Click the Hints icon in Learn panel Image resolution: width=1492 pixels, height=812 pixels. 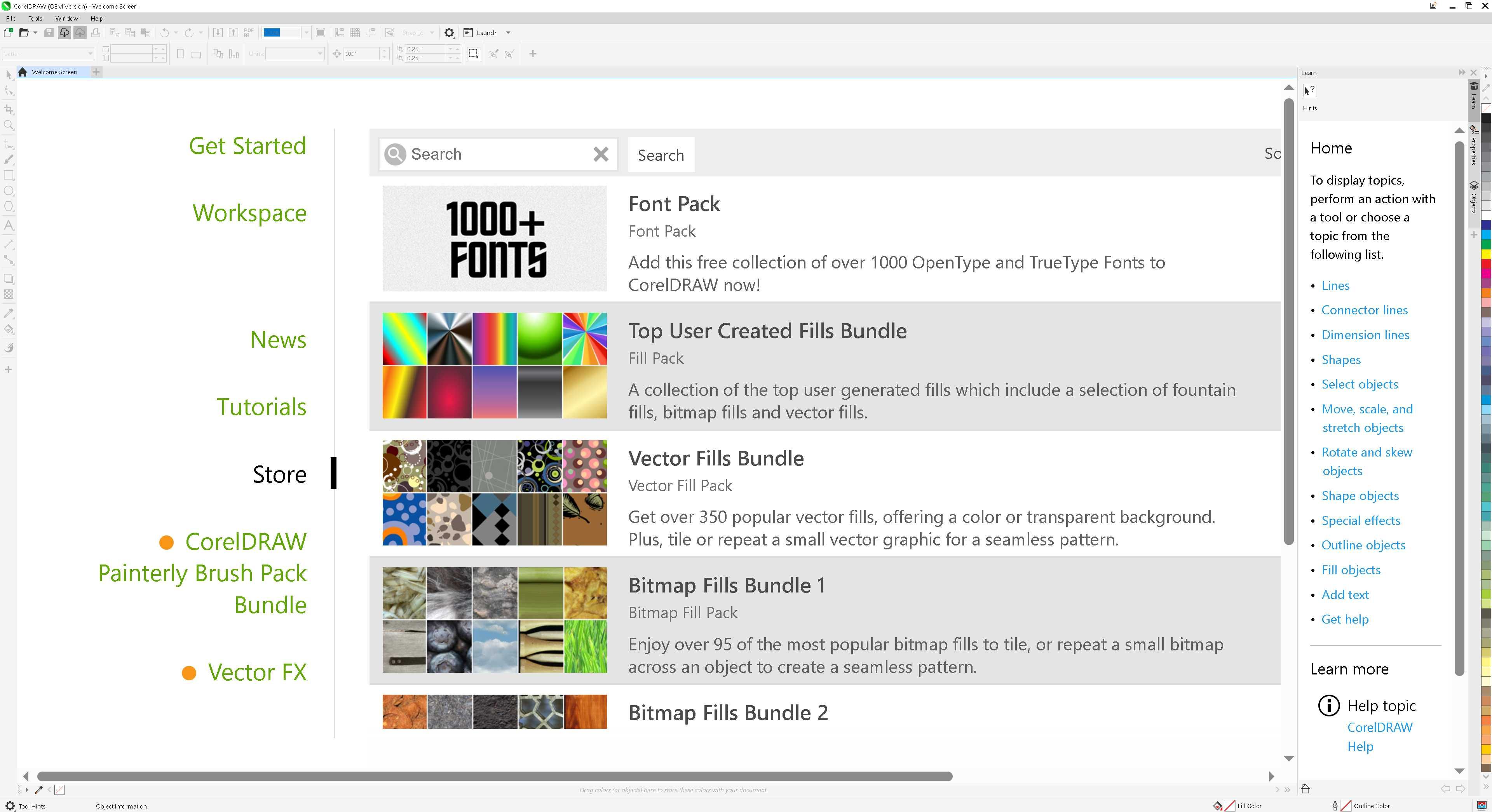1309,91
